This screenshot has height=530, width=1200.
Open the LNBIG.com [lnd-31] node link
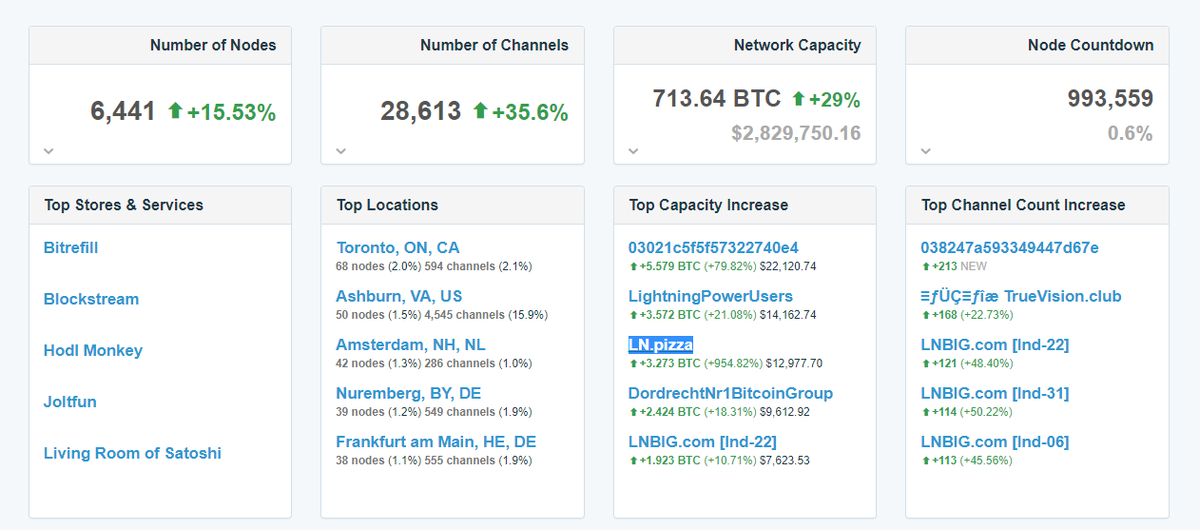coord(994,393)
